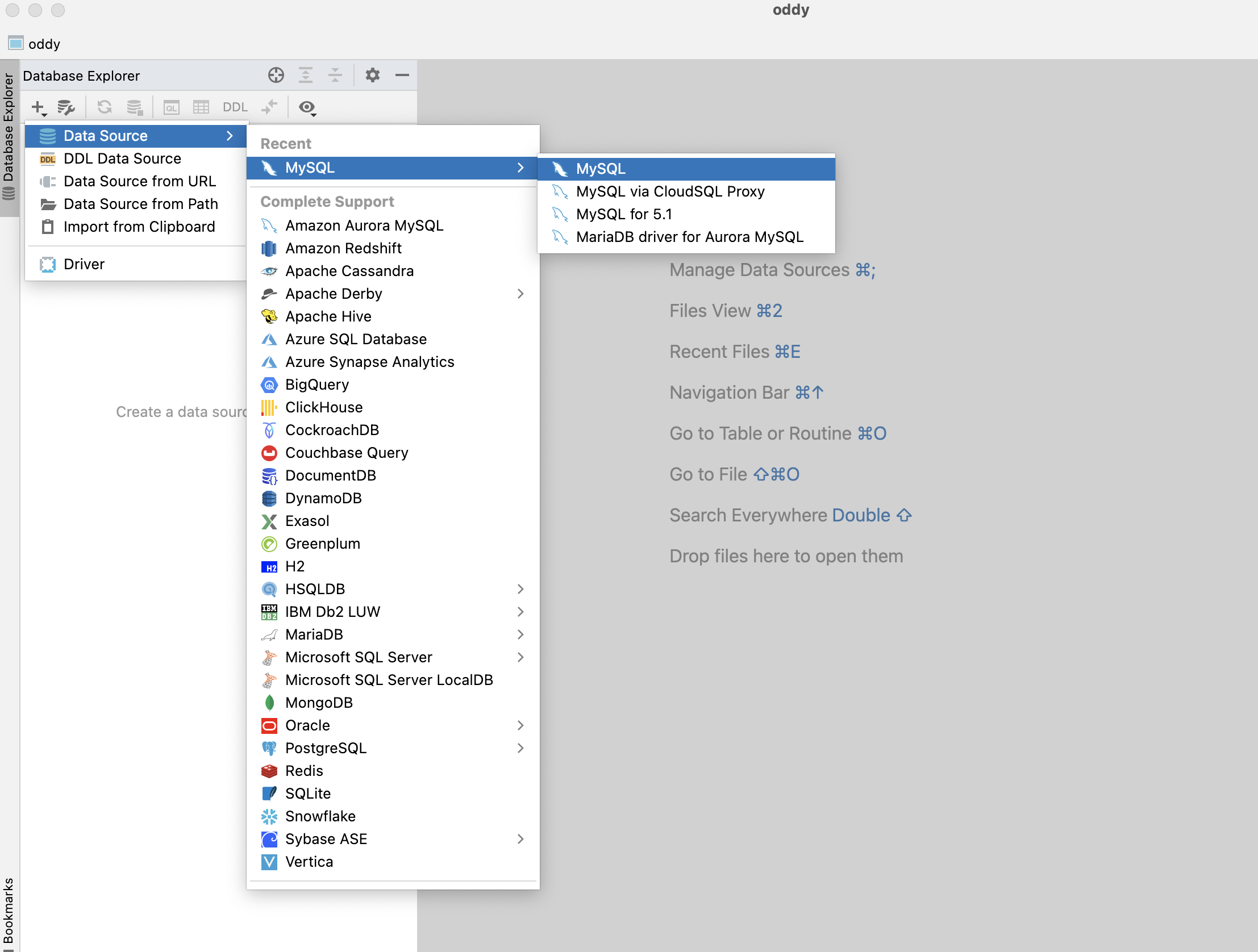Open the eye view options dropdown
The image size is (1258, 952).
307,107
